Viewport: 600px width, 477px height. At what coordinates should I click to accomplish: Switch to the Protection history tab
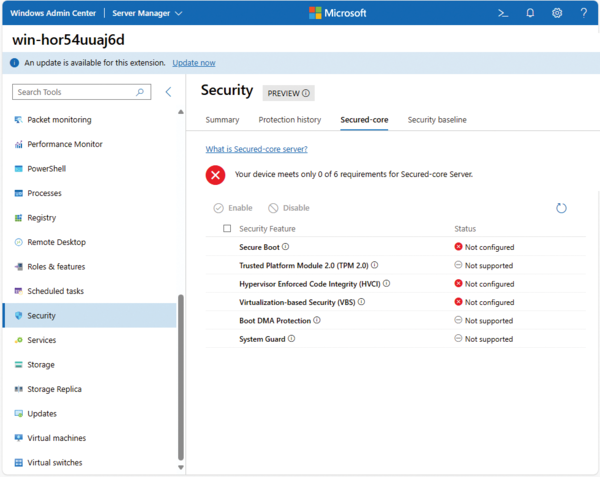(x=289, y=120)
